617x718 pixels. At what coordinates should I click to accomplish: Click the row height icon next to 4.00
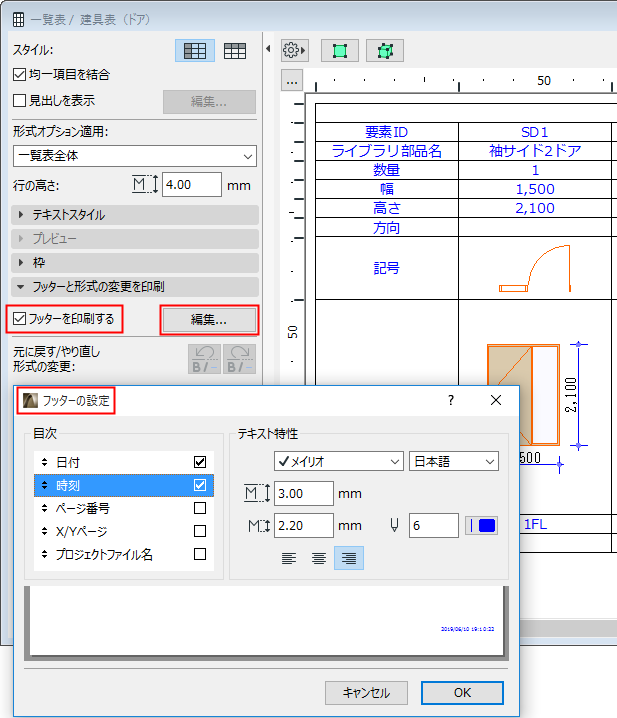145,185
